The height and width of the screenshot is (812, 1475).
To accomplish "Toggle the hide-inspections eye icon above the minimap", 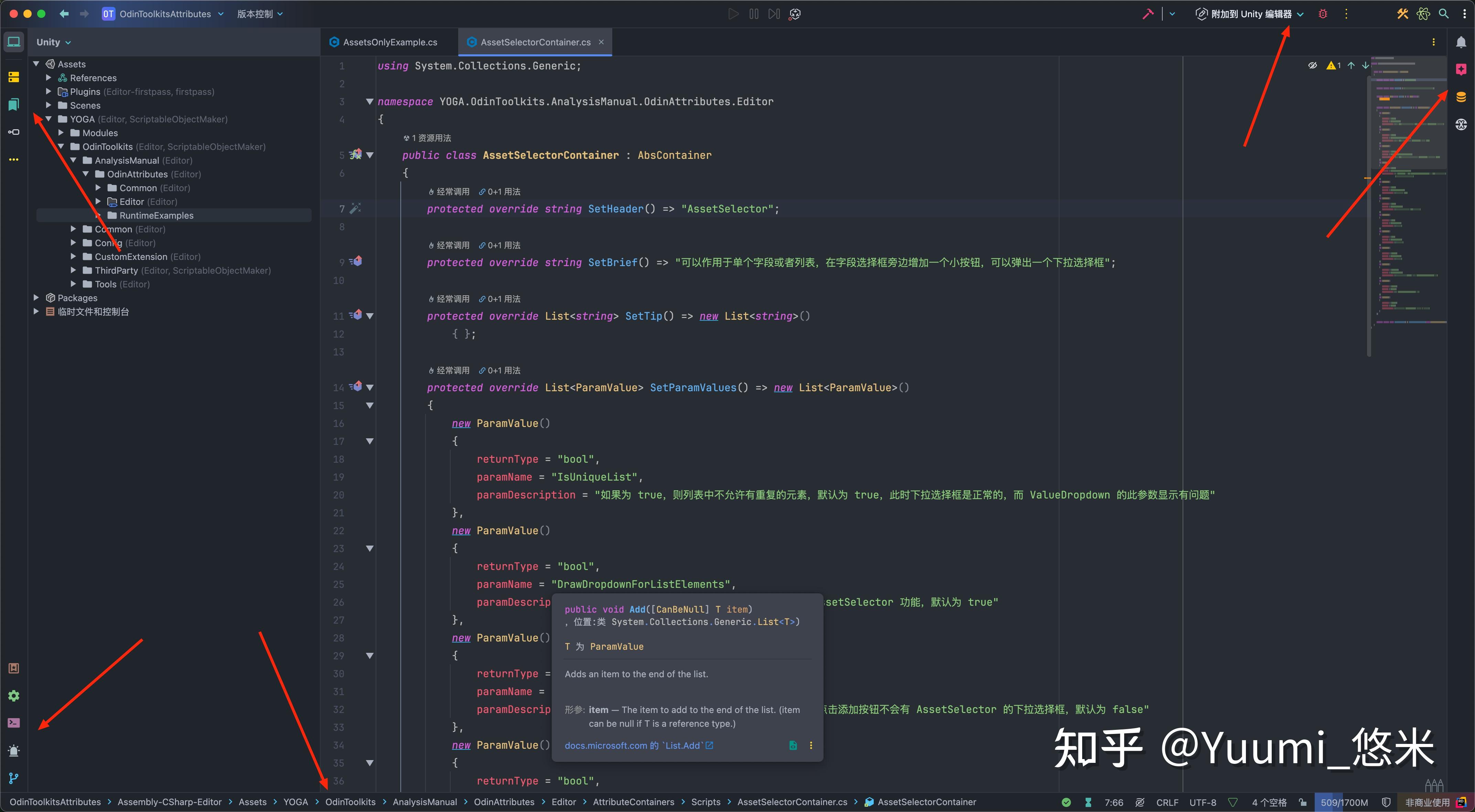I will click(1312, 65).
